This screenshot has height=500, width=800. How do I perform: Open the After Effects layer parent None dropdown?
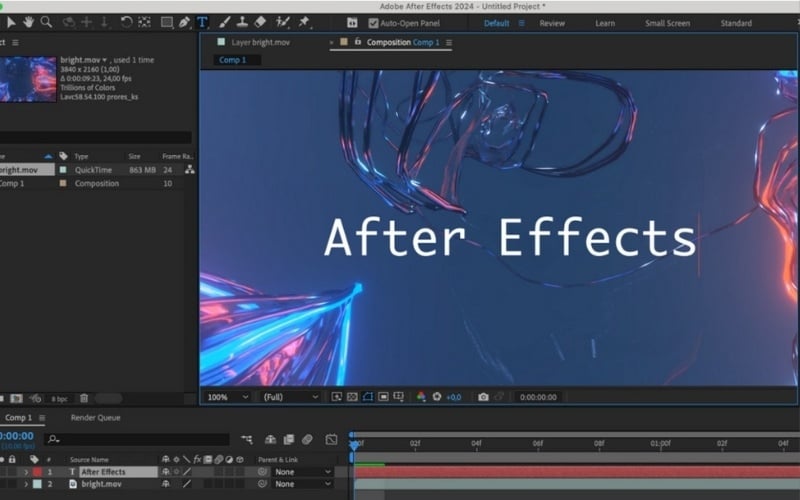(x=303, y=472)
